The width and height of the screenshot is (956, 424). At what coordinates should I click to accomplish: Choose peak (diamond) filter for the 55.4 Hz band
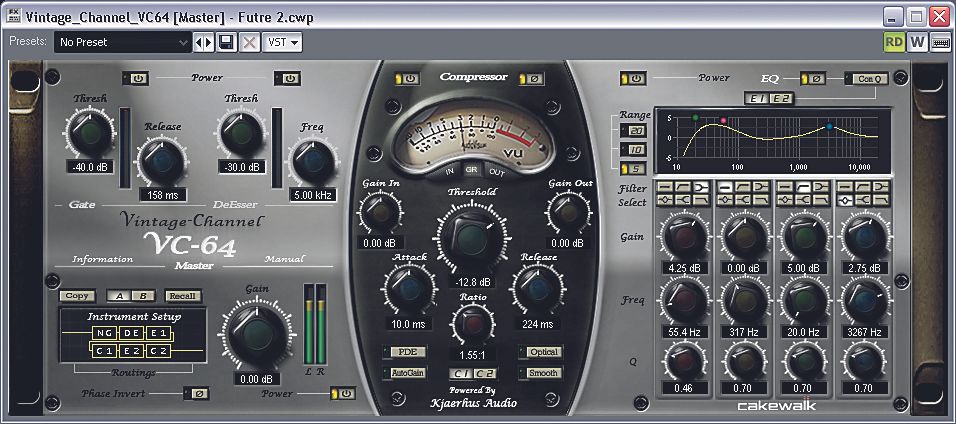(665, 200)
